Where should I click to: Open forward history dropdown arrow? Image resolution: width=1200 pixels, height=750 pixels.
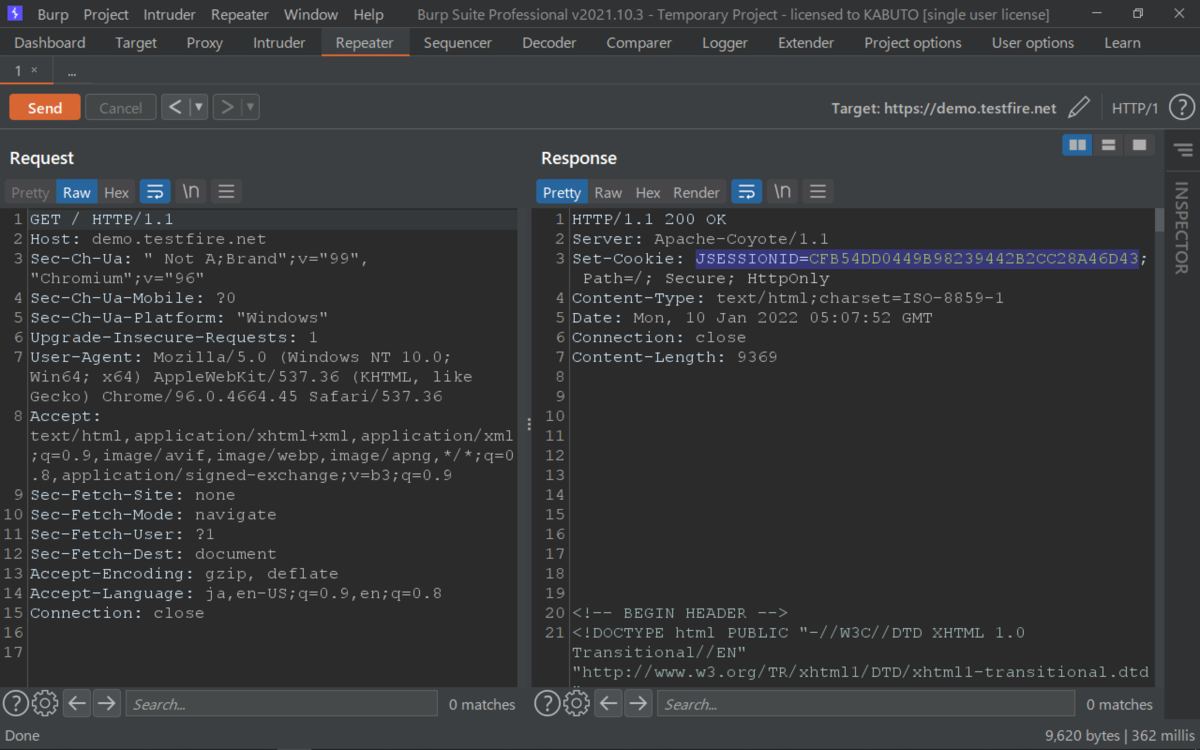click(x=251, y=107)
